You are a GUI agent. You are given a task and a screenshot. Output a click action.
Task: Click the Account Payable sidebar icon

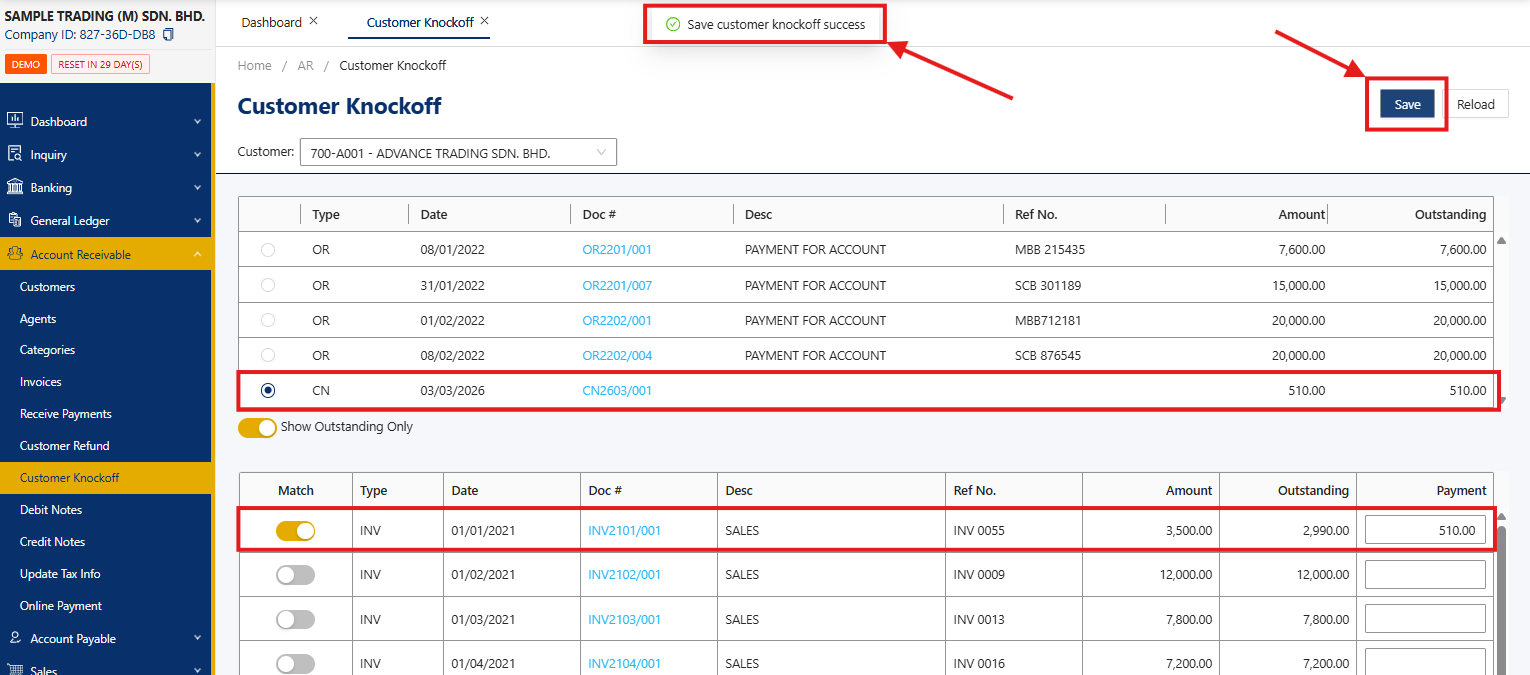pyautogui.click(x=15, y=638)
